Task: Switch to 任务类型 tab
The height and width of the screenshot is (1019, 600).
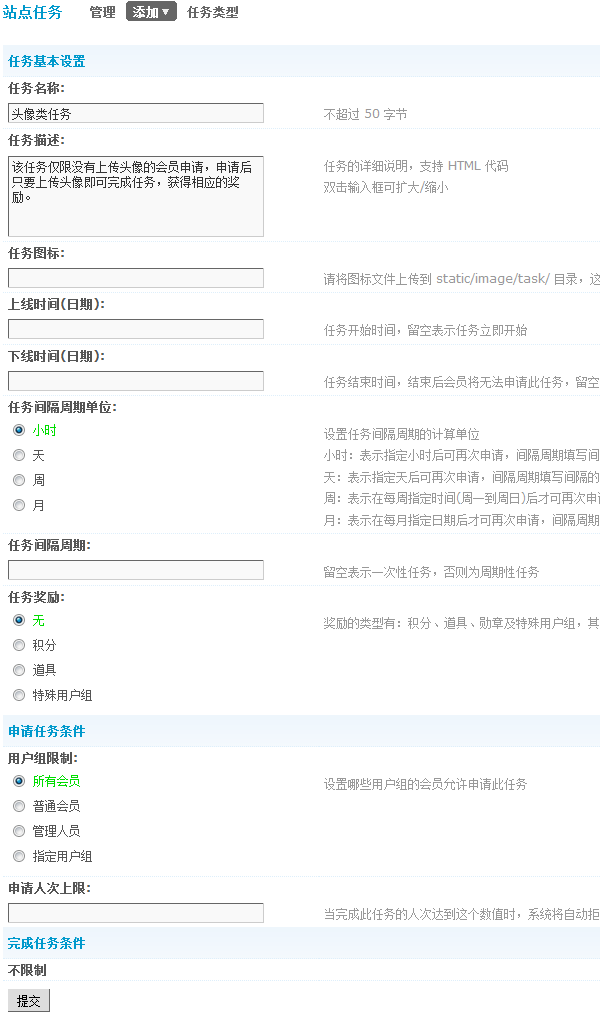Action: click(213, 13)
